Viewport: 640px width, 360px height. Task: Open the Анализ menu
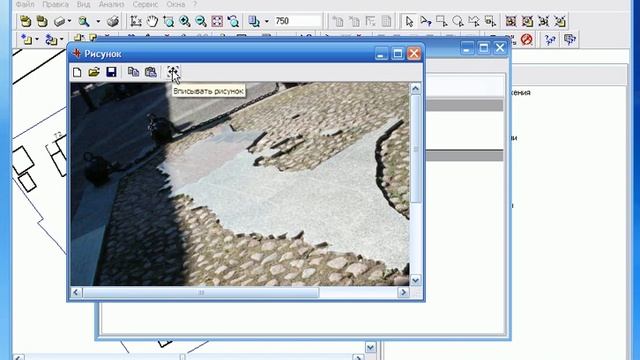111,4
